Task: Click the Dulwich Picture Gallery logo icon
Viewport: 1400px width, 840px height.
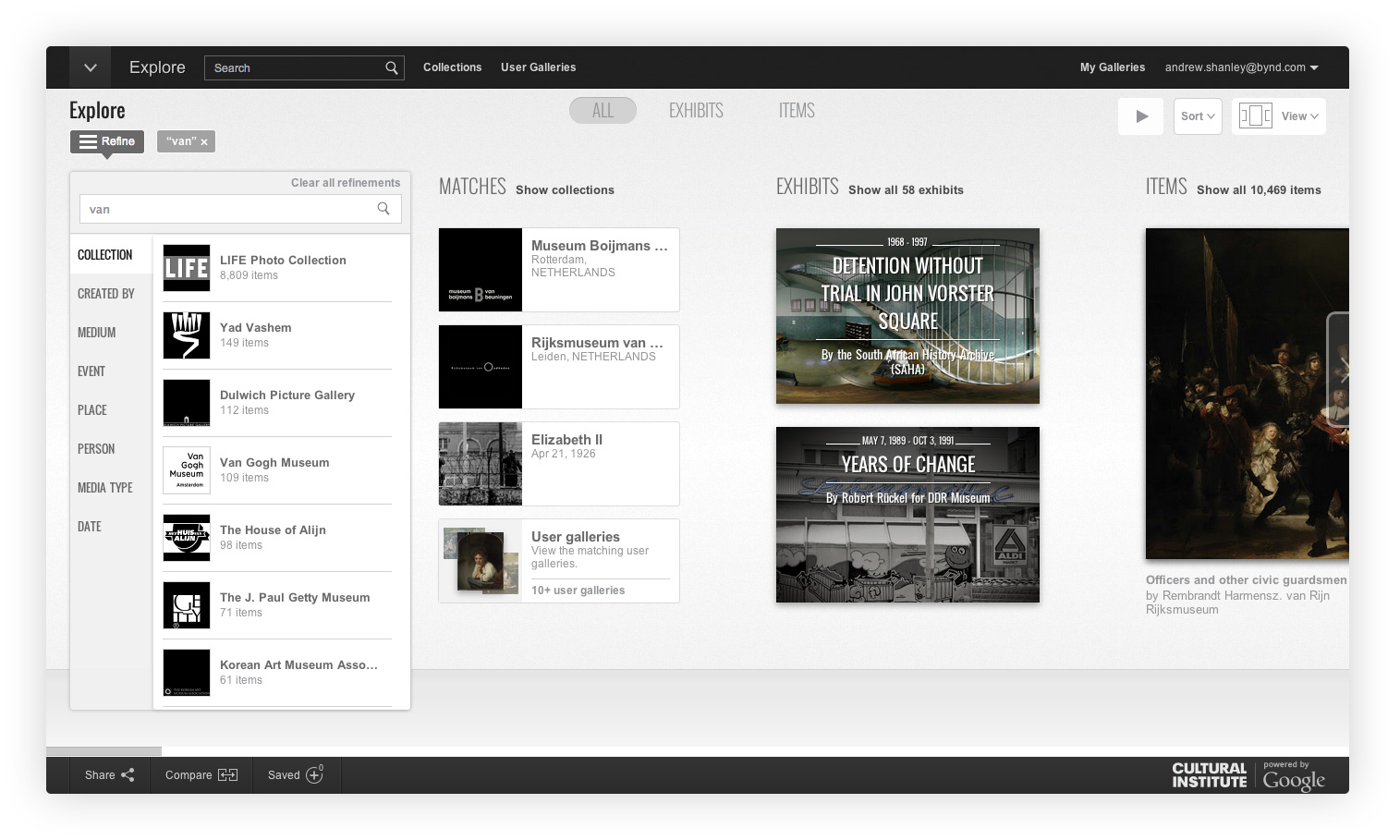Action: [187, 403]
